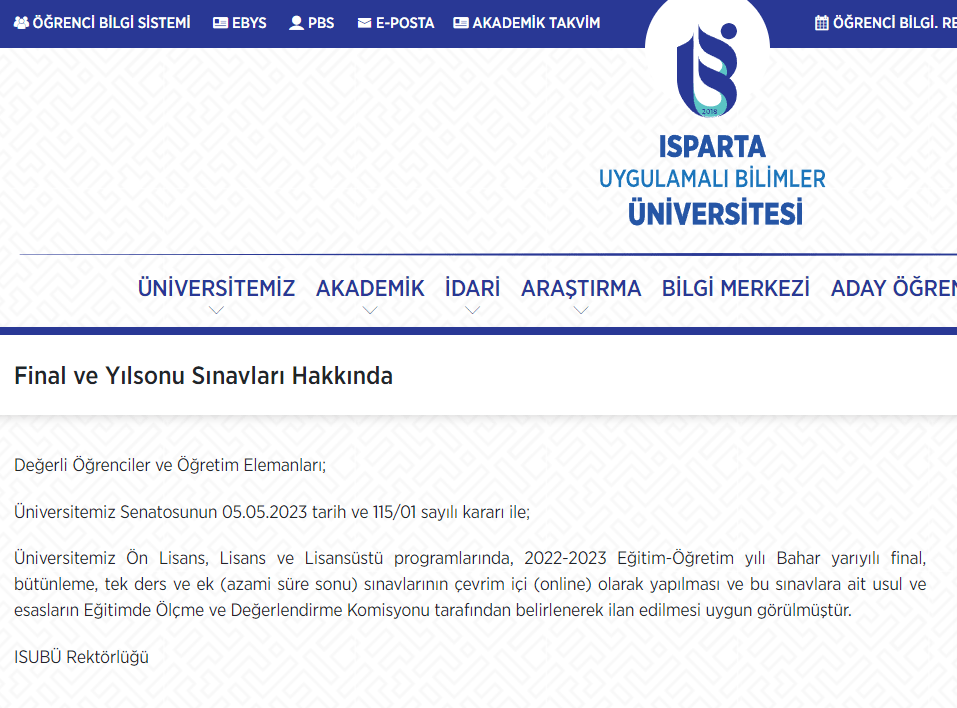957x708 pixels.
Task: Expand the chevron under İdari
Action: click(473, 310)
